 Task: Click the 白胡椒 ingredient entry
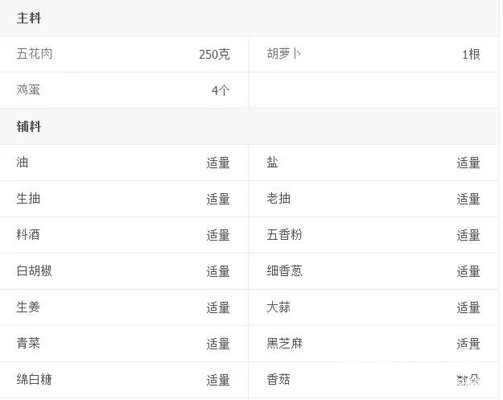(x=34, y=271)
